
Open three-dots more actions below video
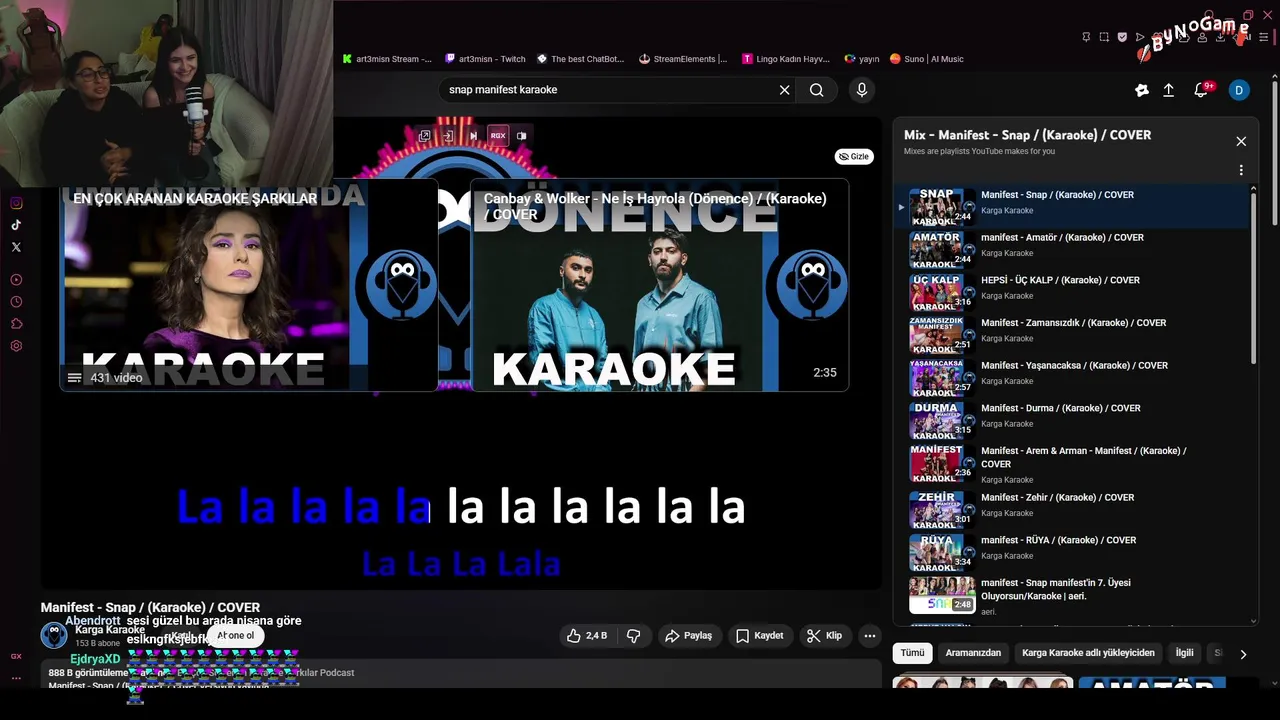pyautogui.click(x=870, y=636)
